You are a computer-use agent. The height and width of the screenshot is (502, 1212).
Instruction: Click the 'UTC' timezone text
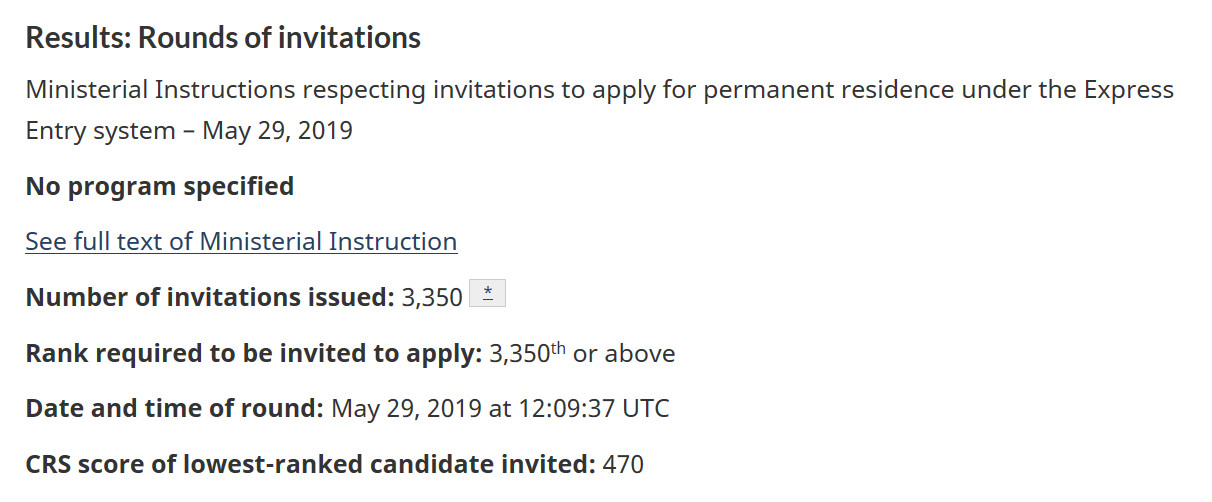644,408
